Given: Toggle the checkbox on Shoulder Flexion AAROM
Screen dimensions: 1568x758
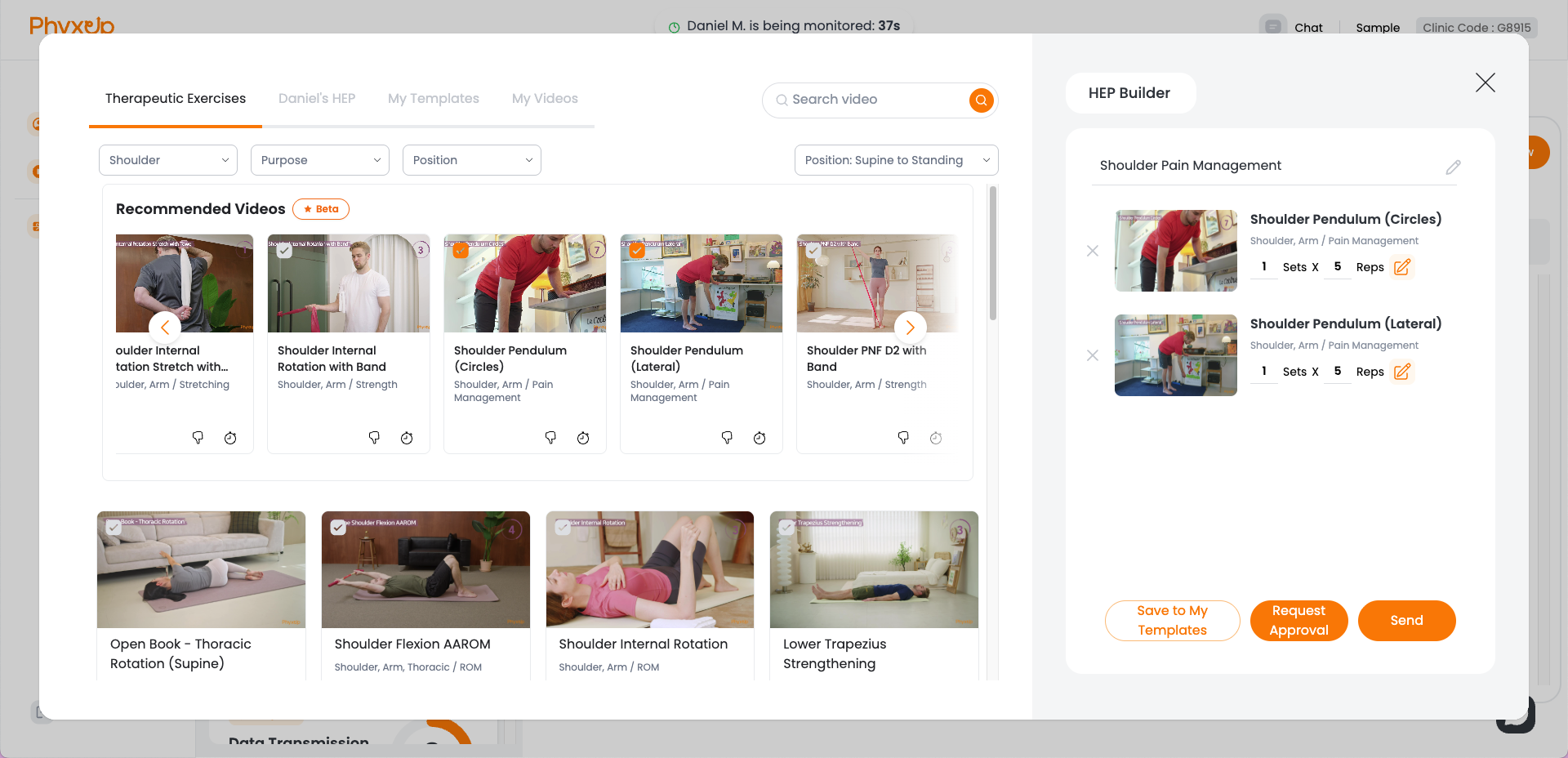Looking at the screenshot, I should [x=339, y=528].
